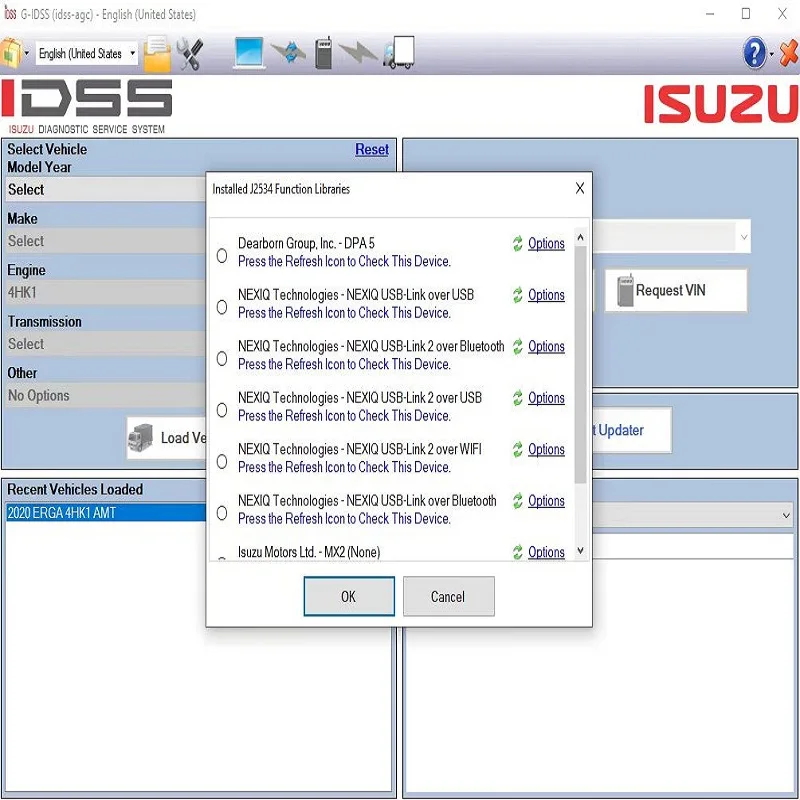This screenshot has width=800, height=800.
Task: Open Options for Isuzu Motors MX2
Action: [546, 552]
